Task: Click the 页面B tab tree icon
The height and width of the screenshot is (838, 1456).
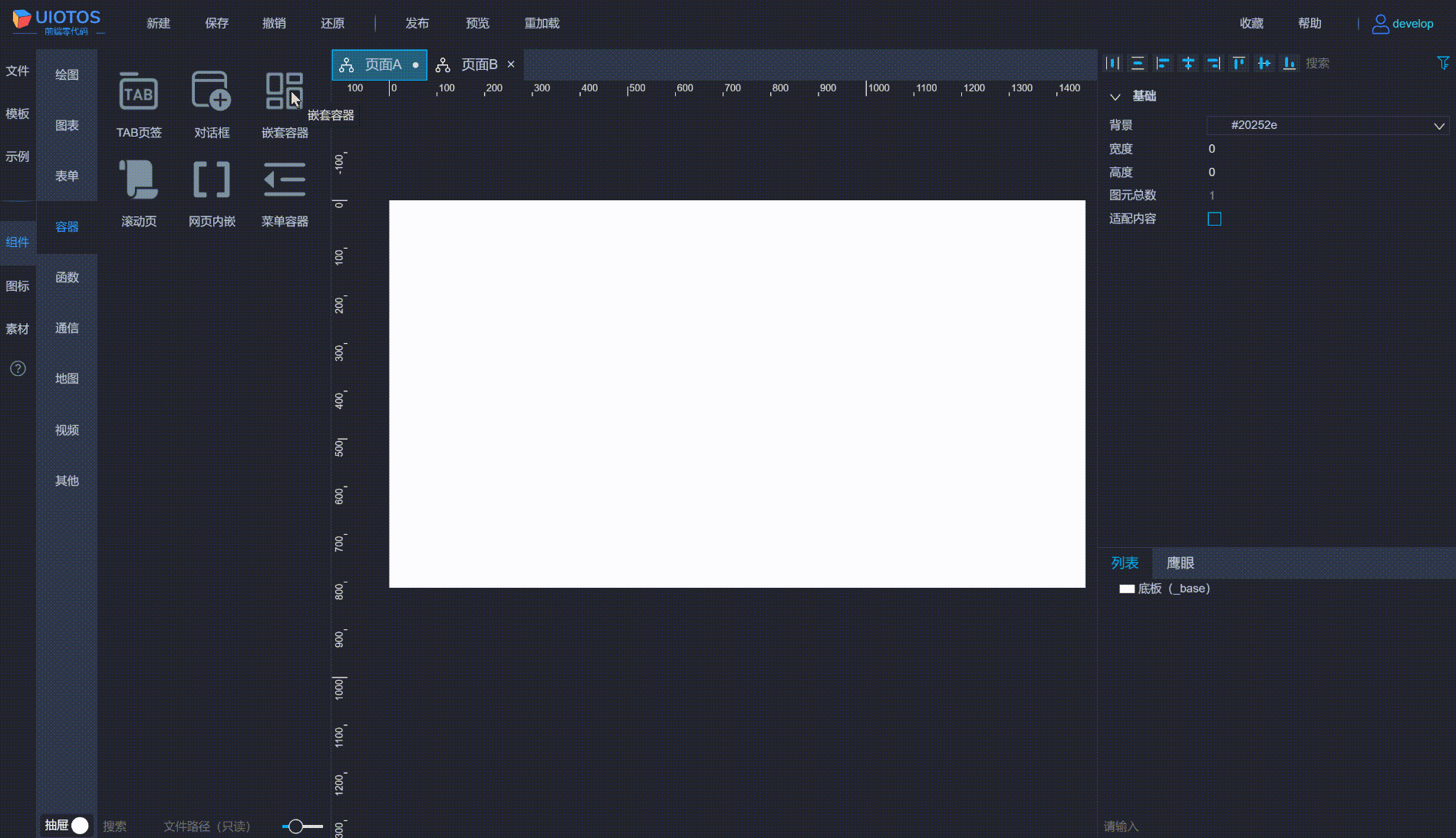Action: pyautogui.click(x=443, y=65)
